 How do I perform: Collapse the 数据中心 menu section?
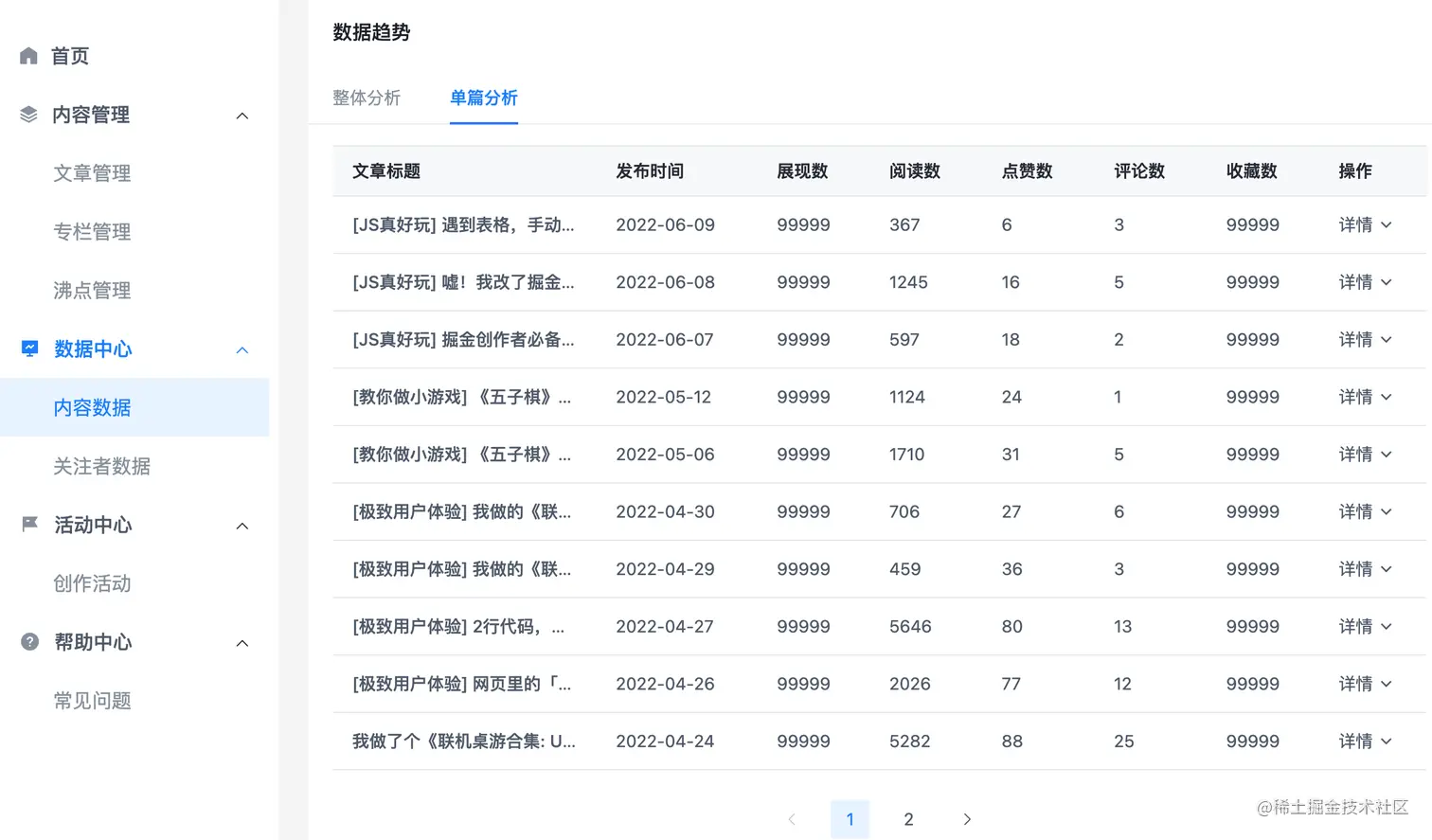pos(242,349)
